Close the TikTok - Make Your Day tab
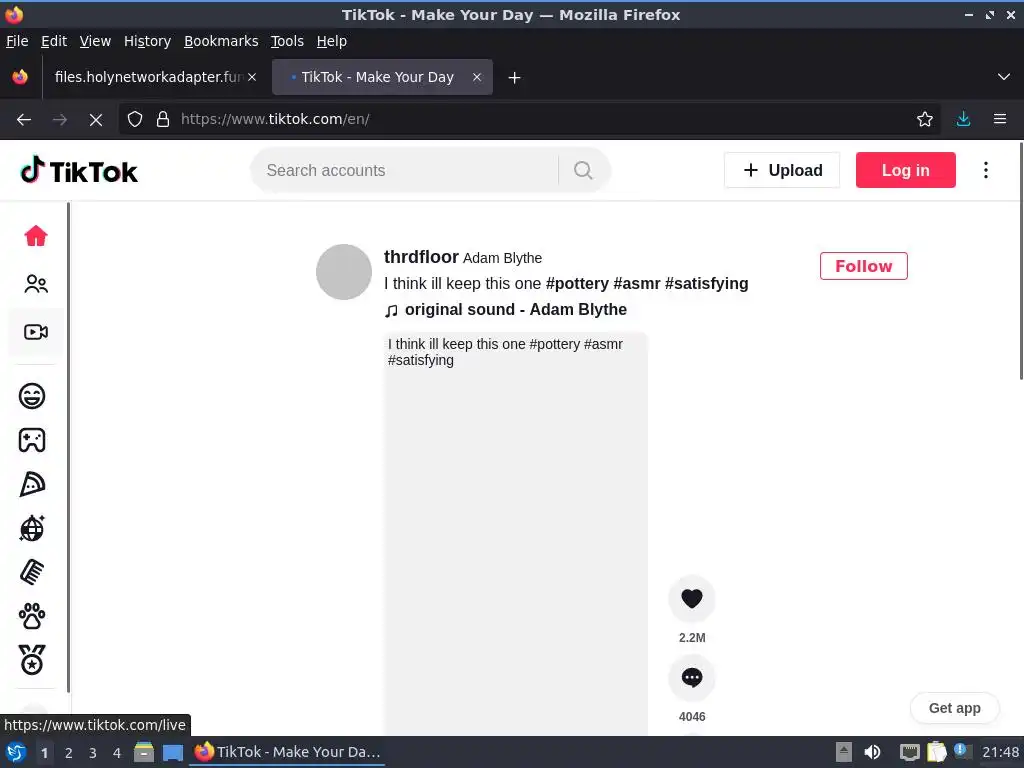This screenshot has width=1024, height=768. coord(477,77)
